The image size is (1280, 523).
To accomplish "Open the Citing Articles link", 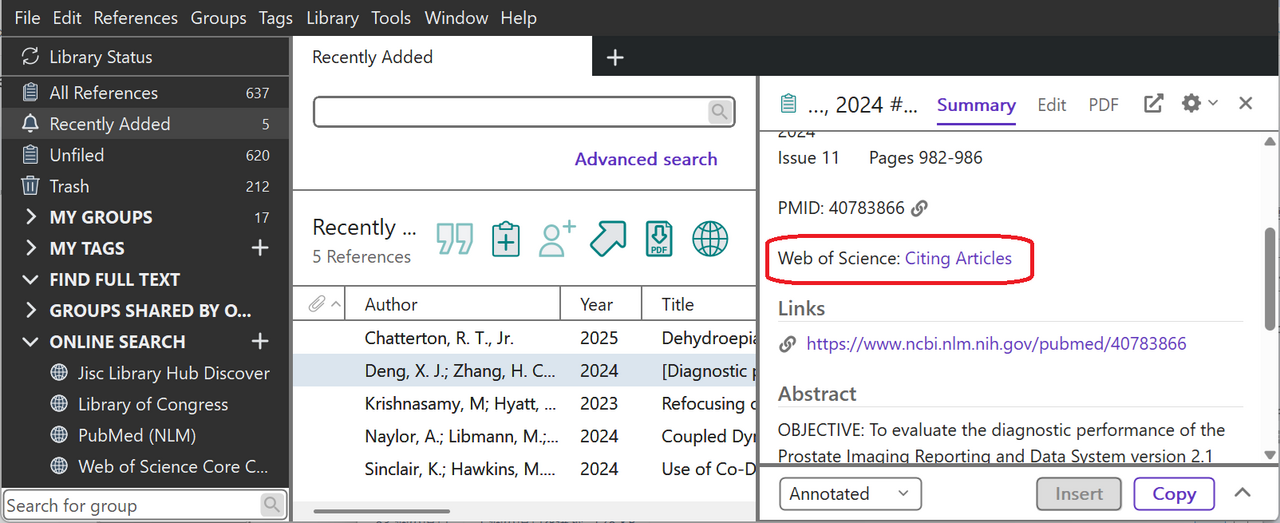I will 958,258.
